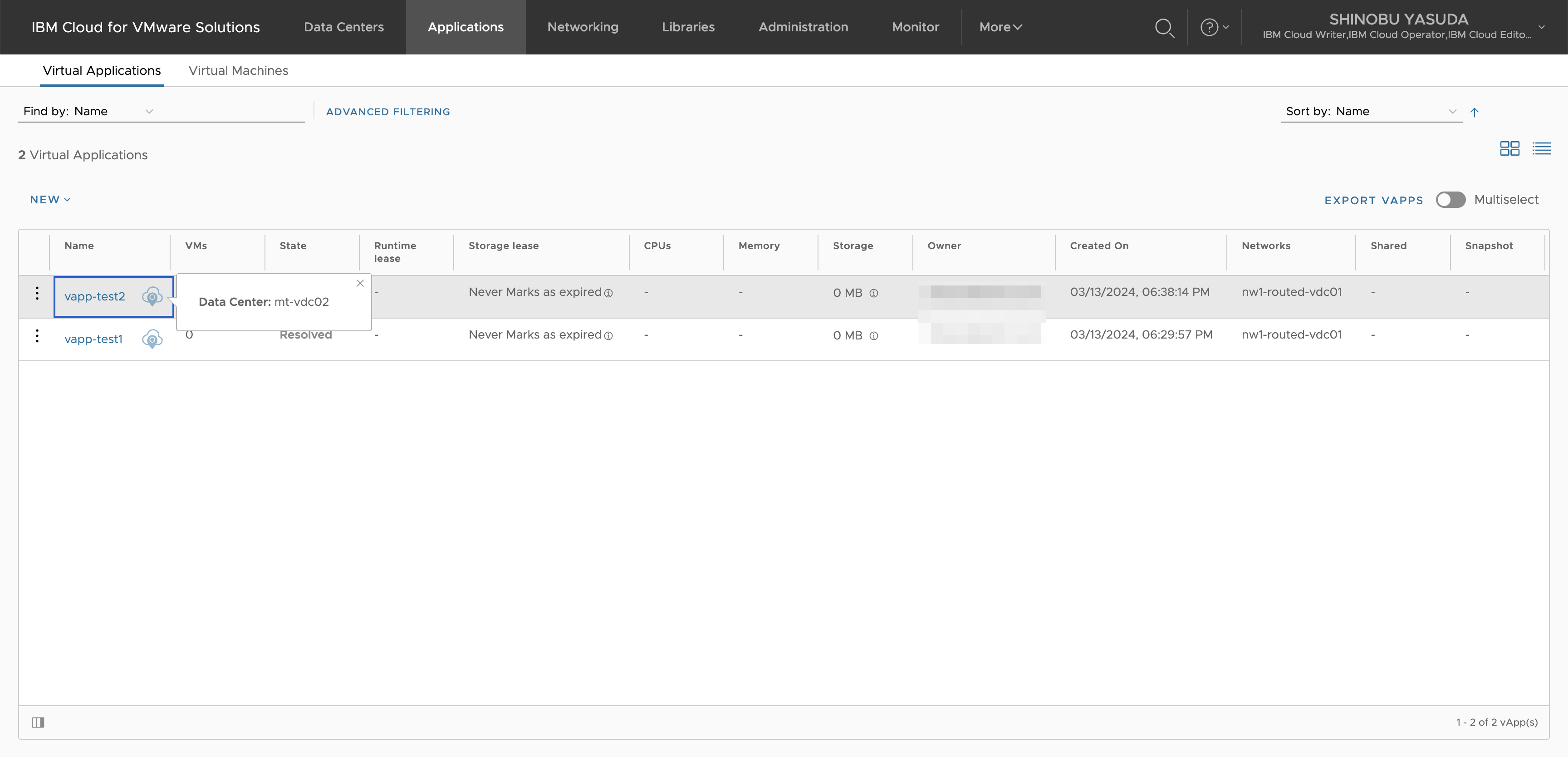
Task: Switch to grid card view
Action: click(x=1509, y=148)
